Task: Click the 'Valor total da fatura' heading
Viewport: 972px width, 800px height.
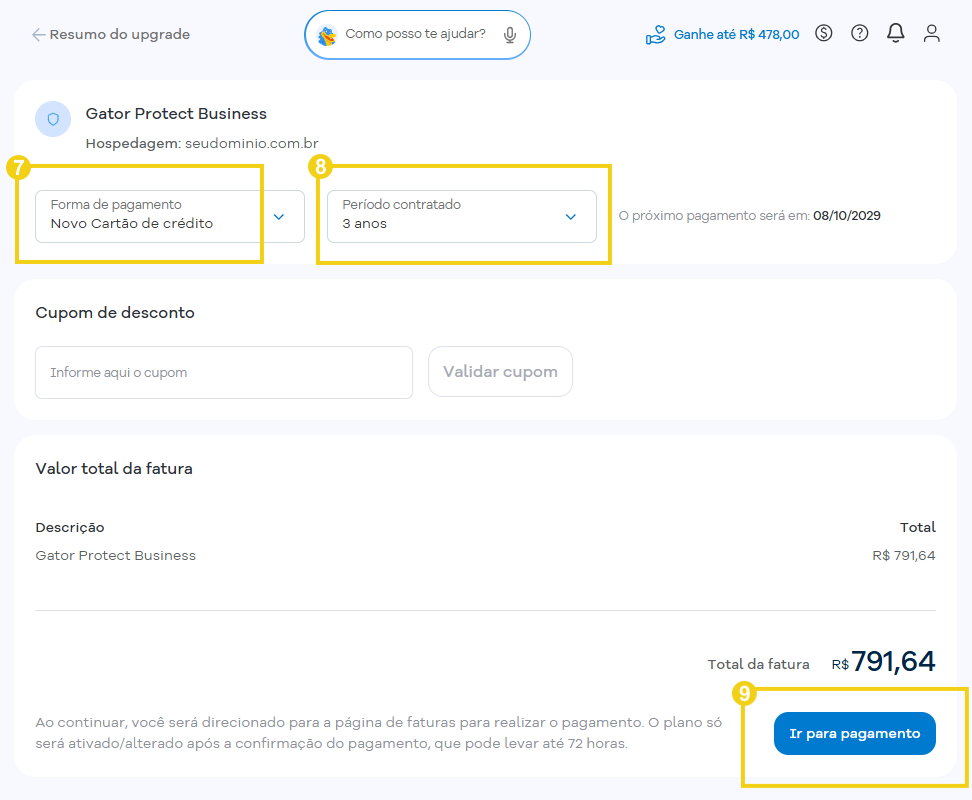Action: pos(114,469)
